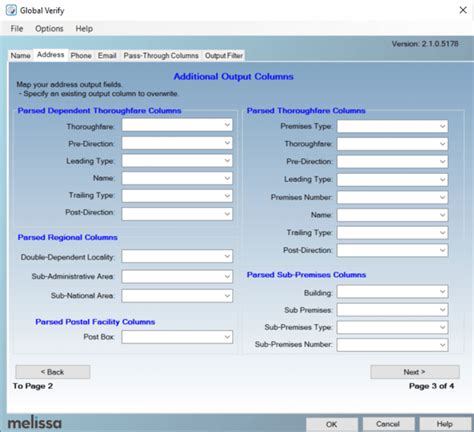Close the Global Verify window
This screenshot has width=474, height=432.
pos(463,10)
